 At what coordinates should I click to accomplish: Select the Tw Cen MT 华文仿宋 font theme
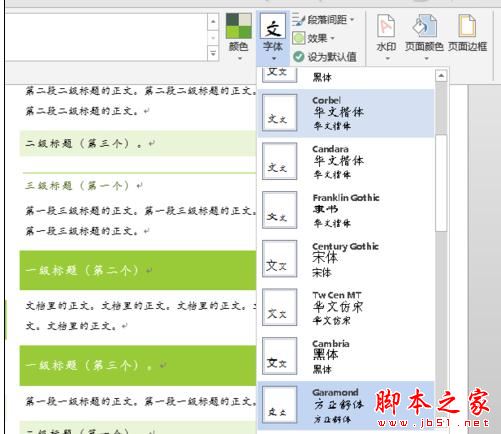click(x=346, y=307)
